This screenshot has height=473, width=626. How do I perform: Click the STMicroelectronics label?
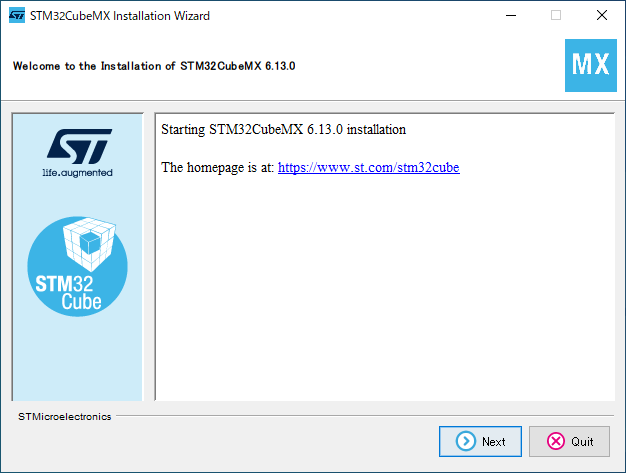[x=65, y=417]
